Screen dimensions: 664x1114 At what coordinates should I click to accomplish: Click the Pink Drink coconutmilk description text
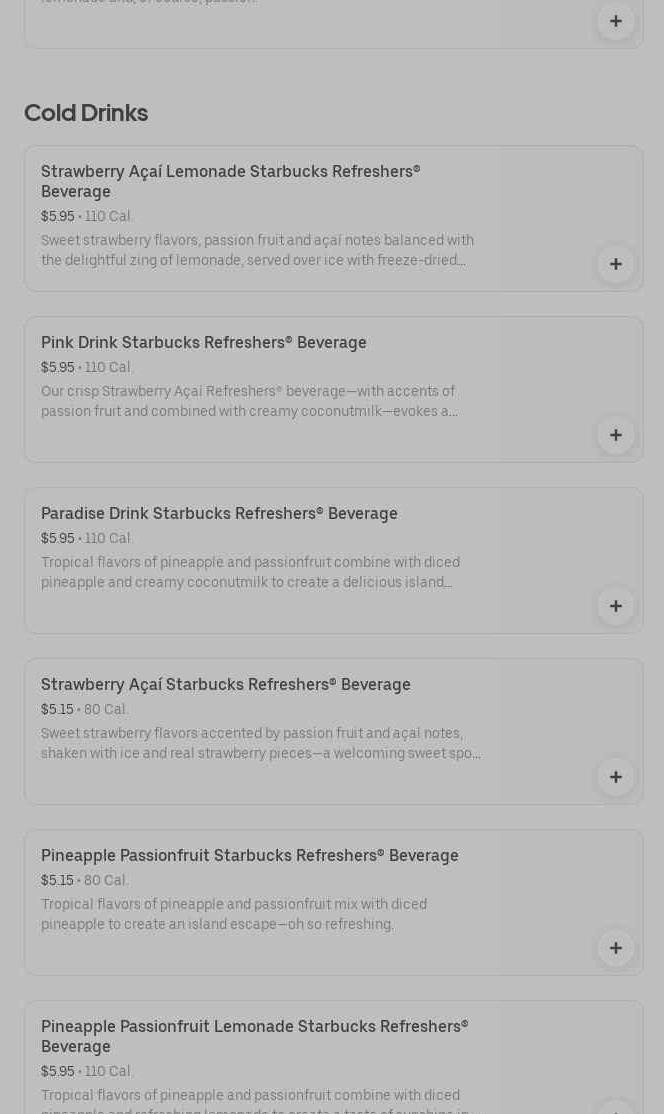(249, 402)
